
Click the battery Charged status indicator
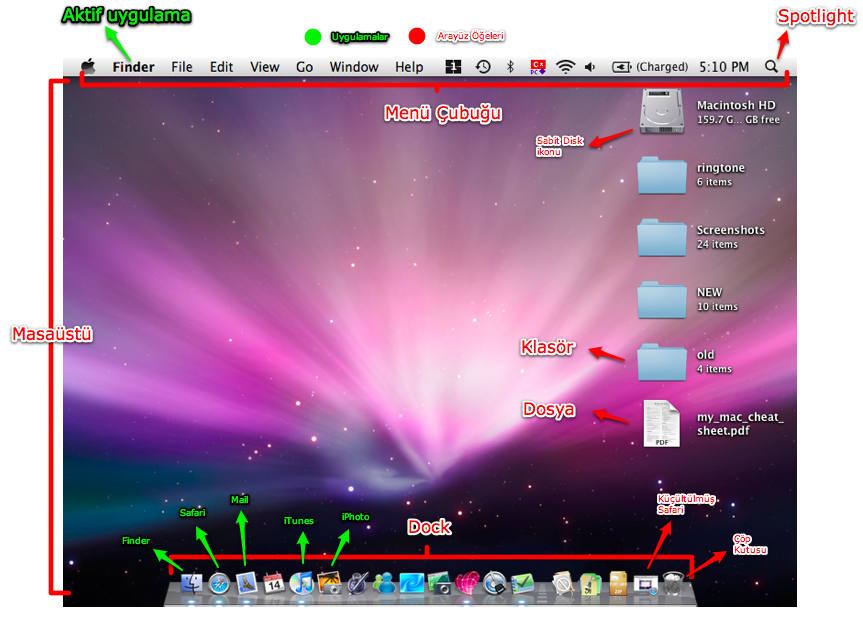coord(650,67)
